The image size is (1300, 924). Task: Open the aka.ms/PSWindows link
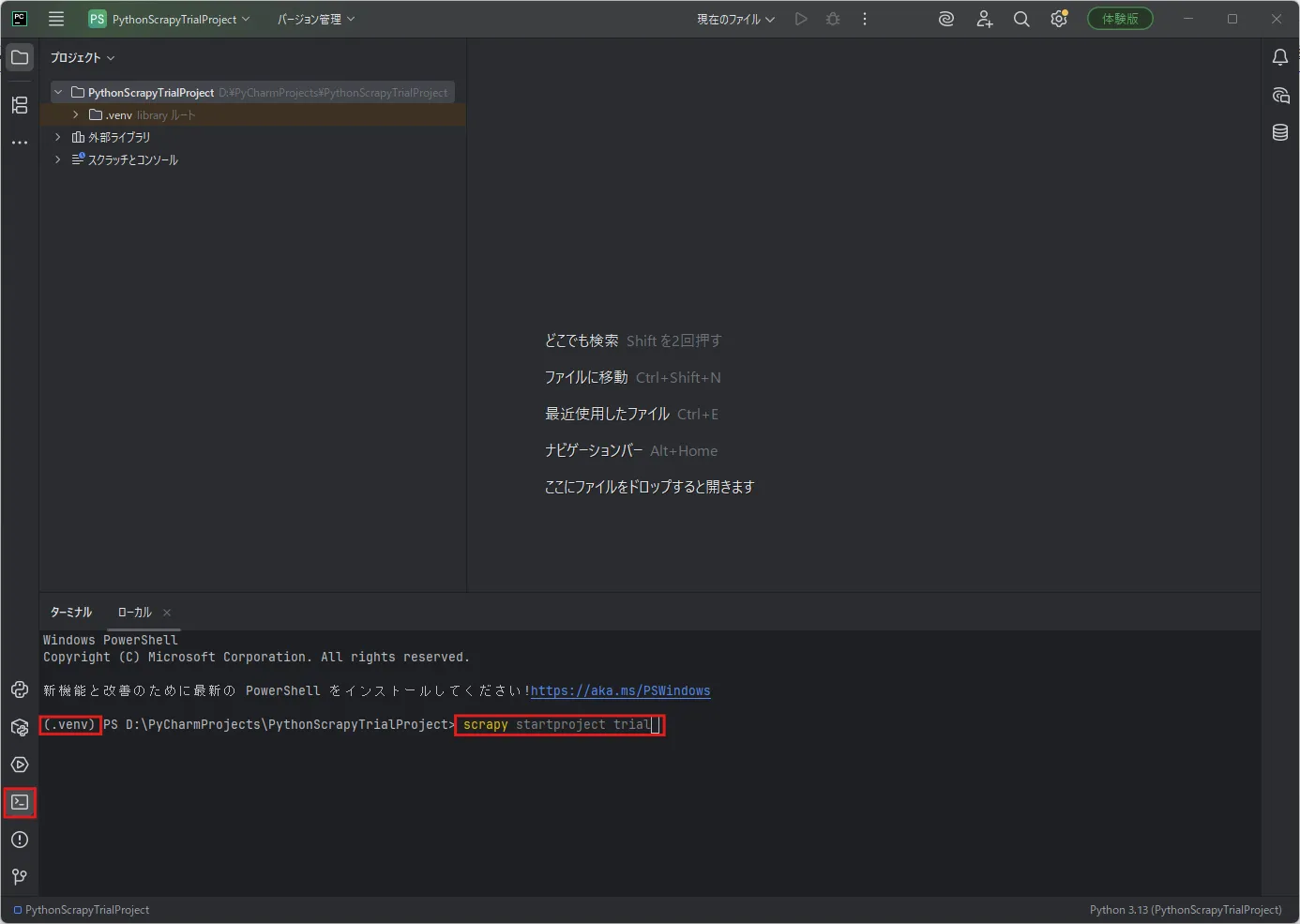point(620,691)
